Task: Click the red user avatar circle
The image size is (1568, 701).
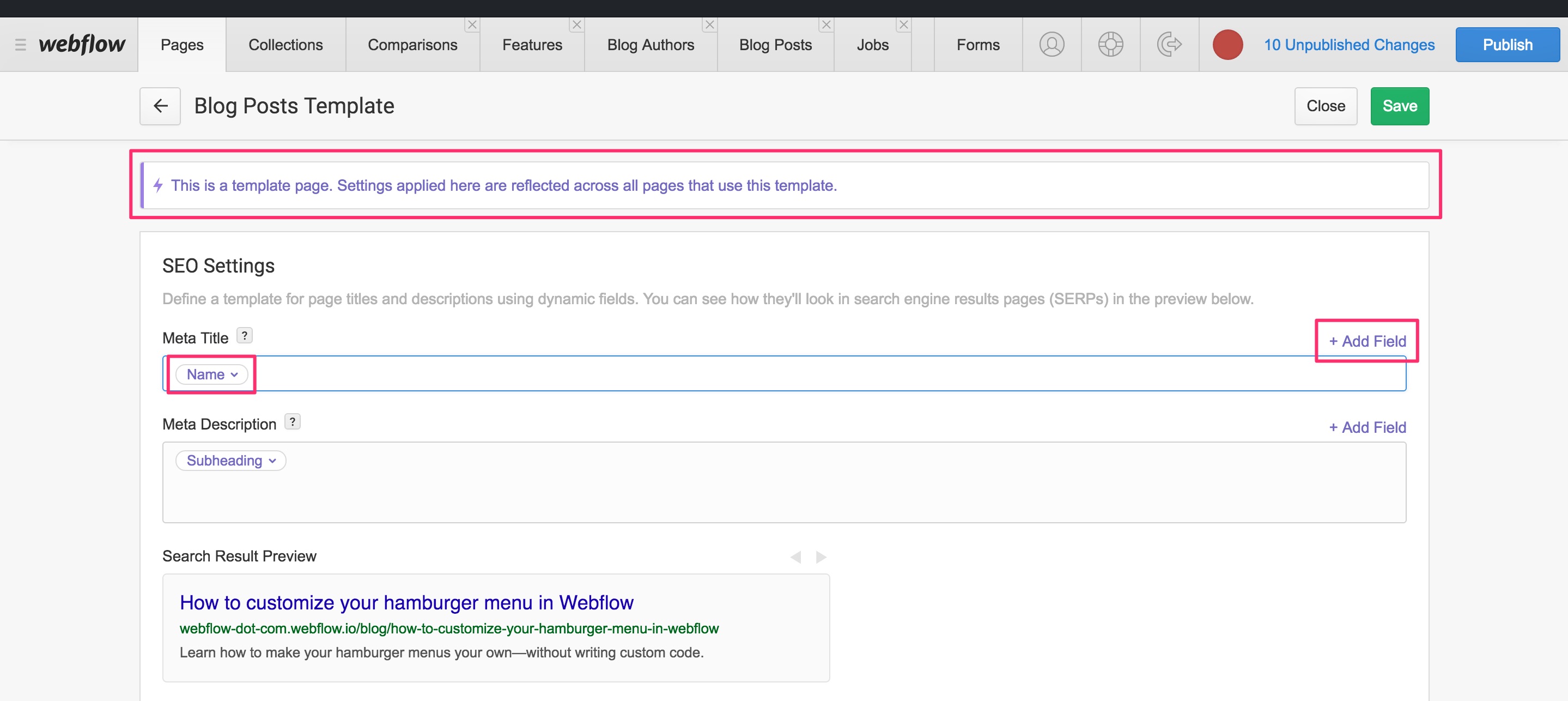Action: tap(1227, 45)
